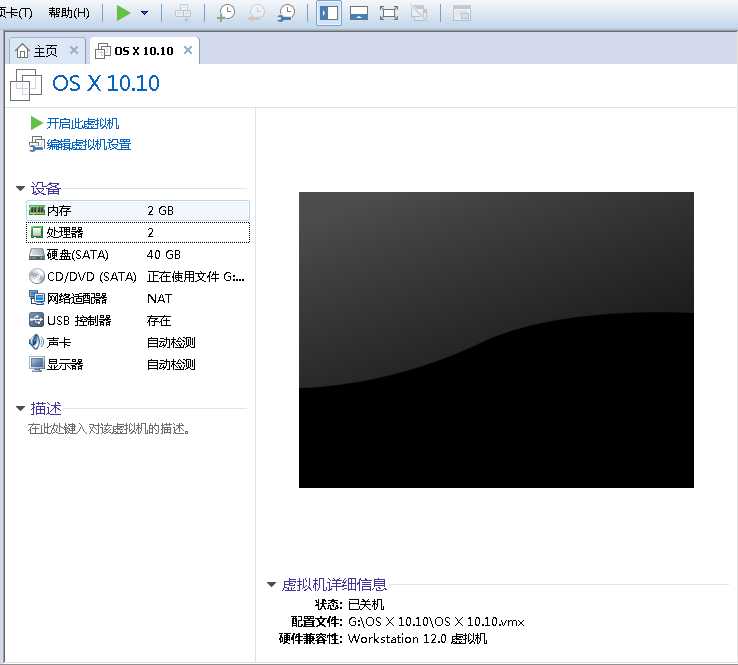This screenshot has height=665, width=738.
Task: Close the 主页 tab
Action: tap(74, 50)
